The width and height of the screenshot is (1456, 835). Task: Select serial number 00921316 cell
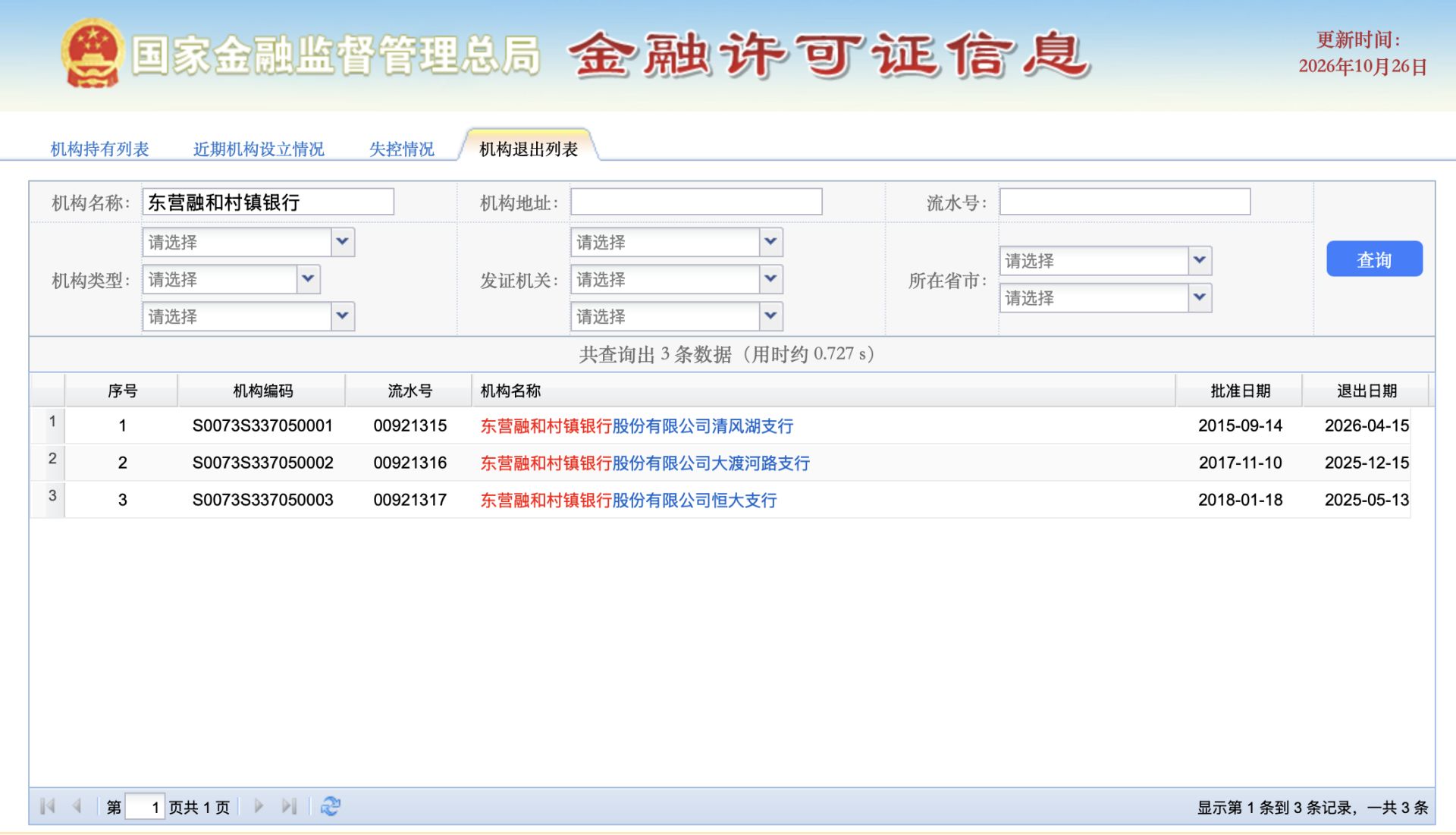(x=409, y=463)
